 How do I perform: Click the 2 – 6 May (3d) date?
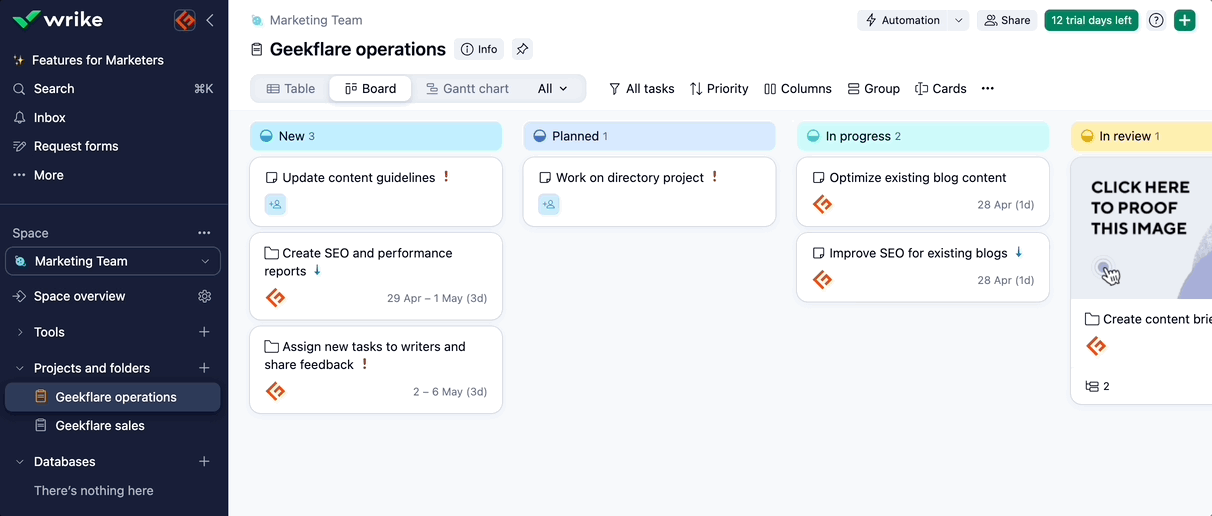coord(450,391)
